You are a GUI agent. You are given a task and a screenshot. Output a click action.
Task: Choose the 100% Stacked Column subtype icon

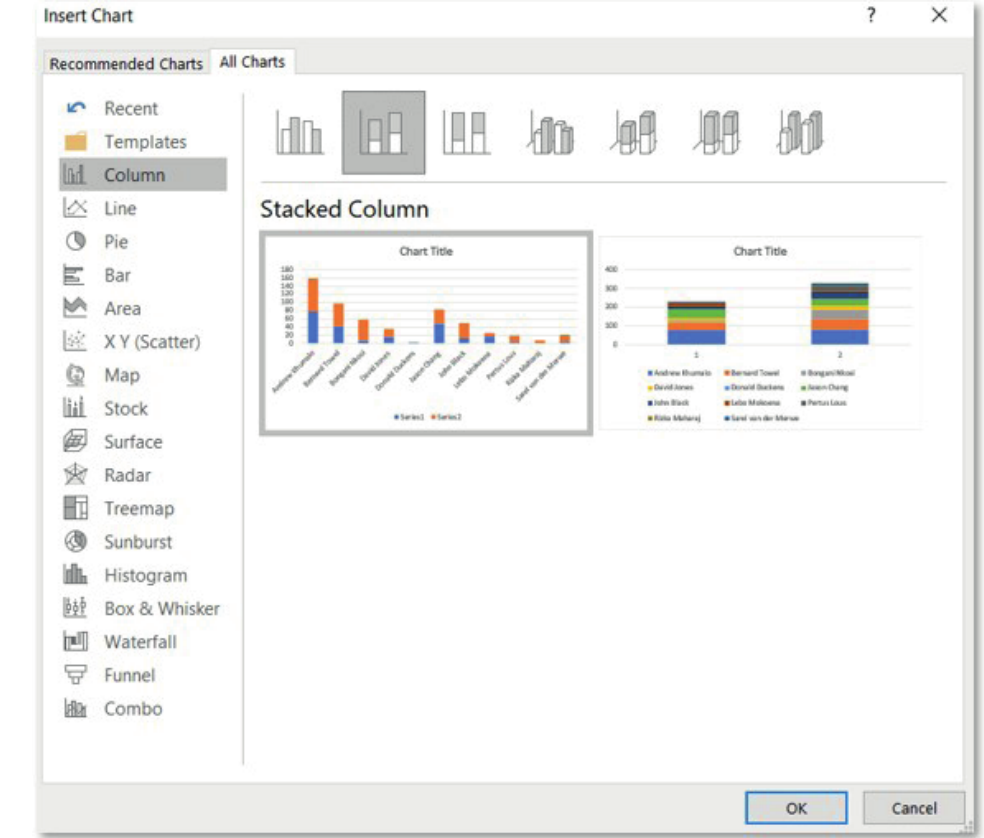pos(466,132)
